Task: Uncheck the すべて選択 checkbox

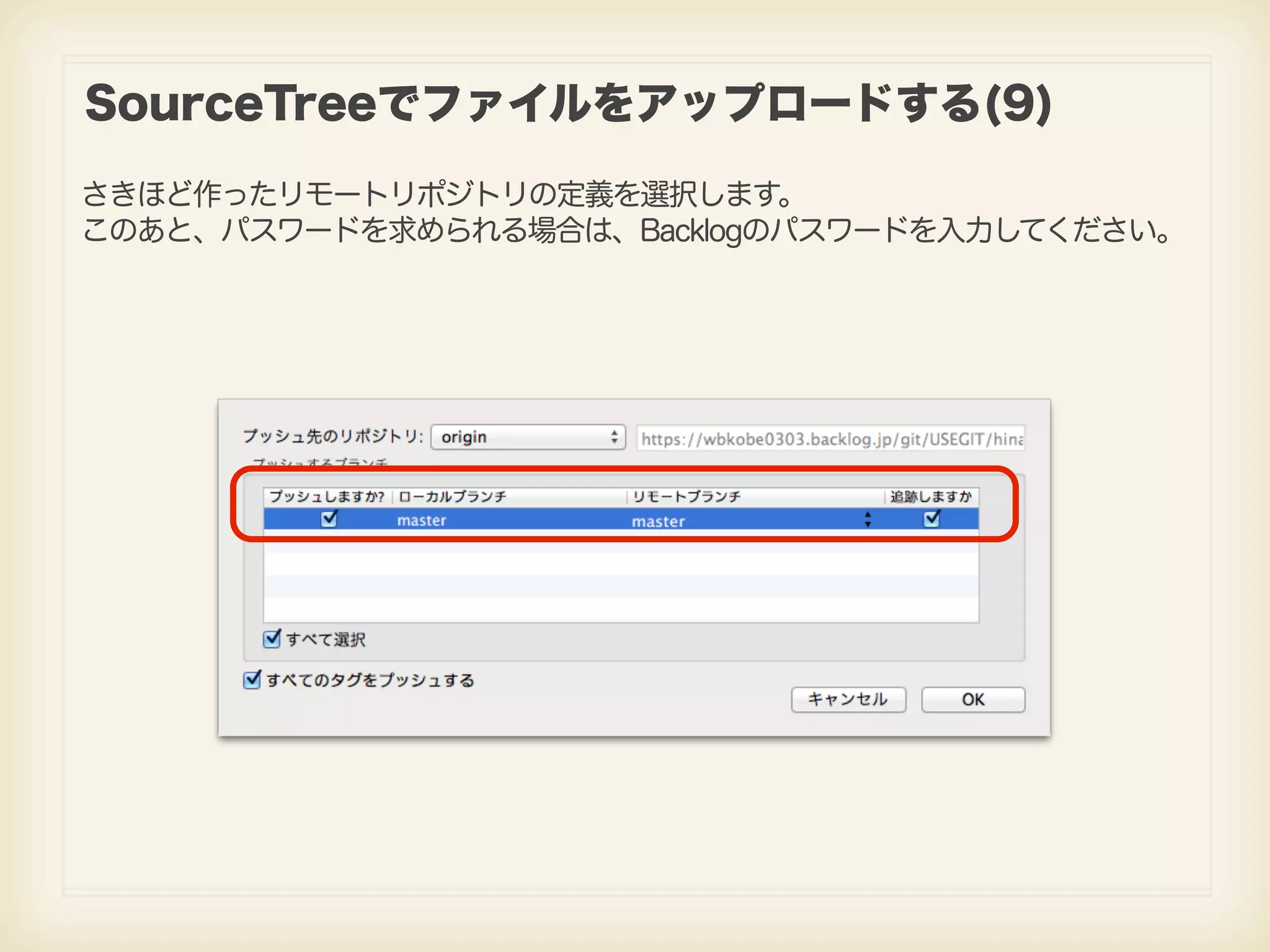Action: point(272,639)
